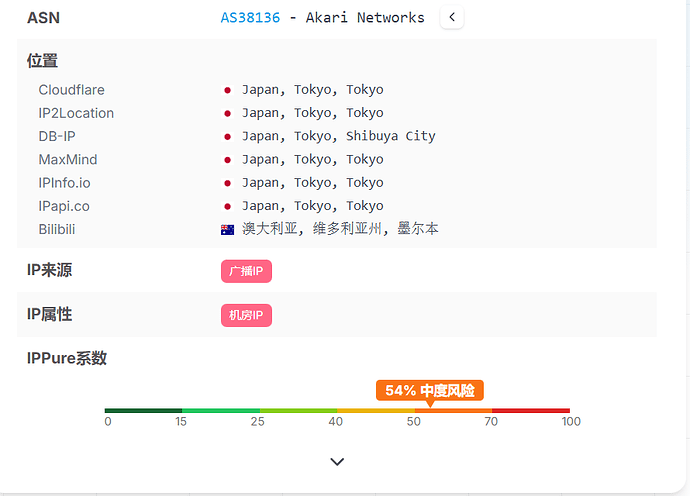Click the blue 州 link in Bilibili row

tap(375, 229)
